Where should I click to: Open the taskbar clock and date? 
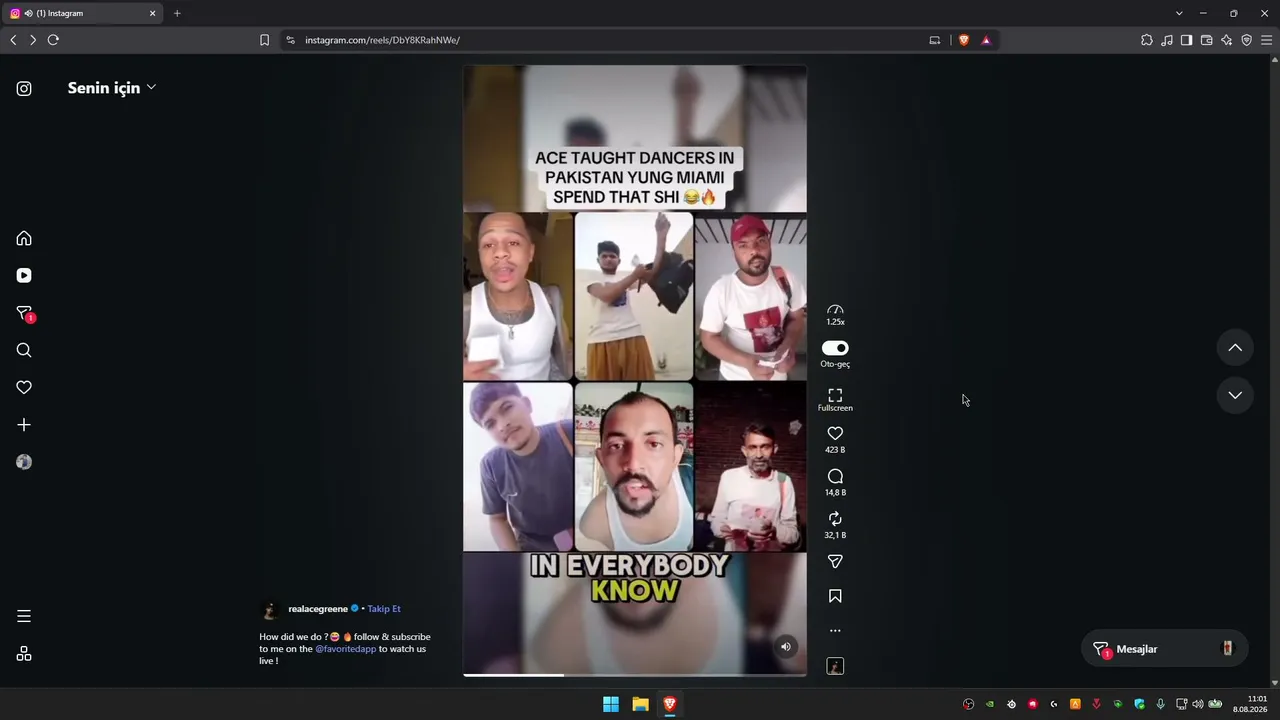pyautogui.click(x=1252, y=704)
